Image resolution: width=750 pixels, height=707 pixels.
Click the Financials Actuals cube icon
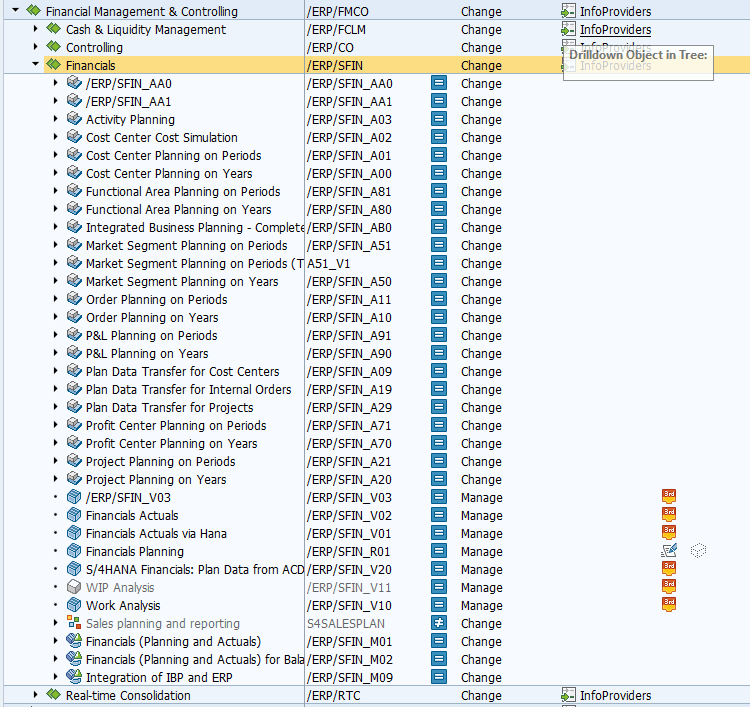click(74, 515)
